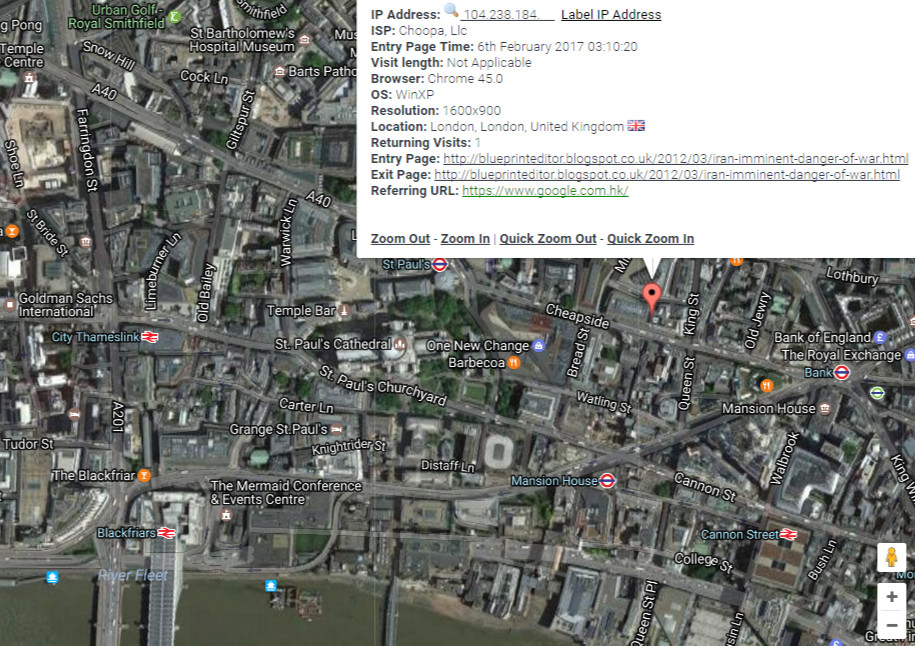
Task: Click The Blackfriar pub icon
Action: 144,476
